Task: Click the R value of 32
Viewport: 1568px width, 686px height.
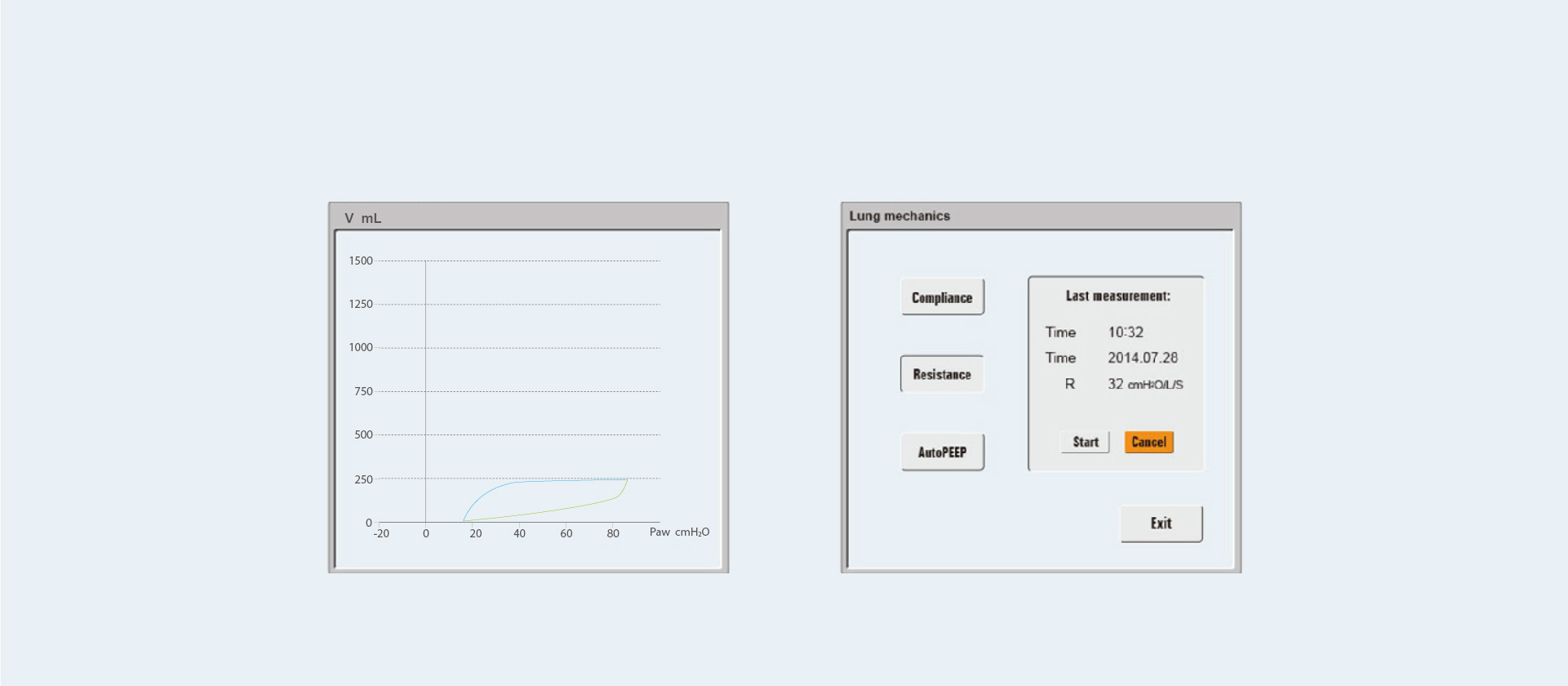Action: click(1116, 384)
